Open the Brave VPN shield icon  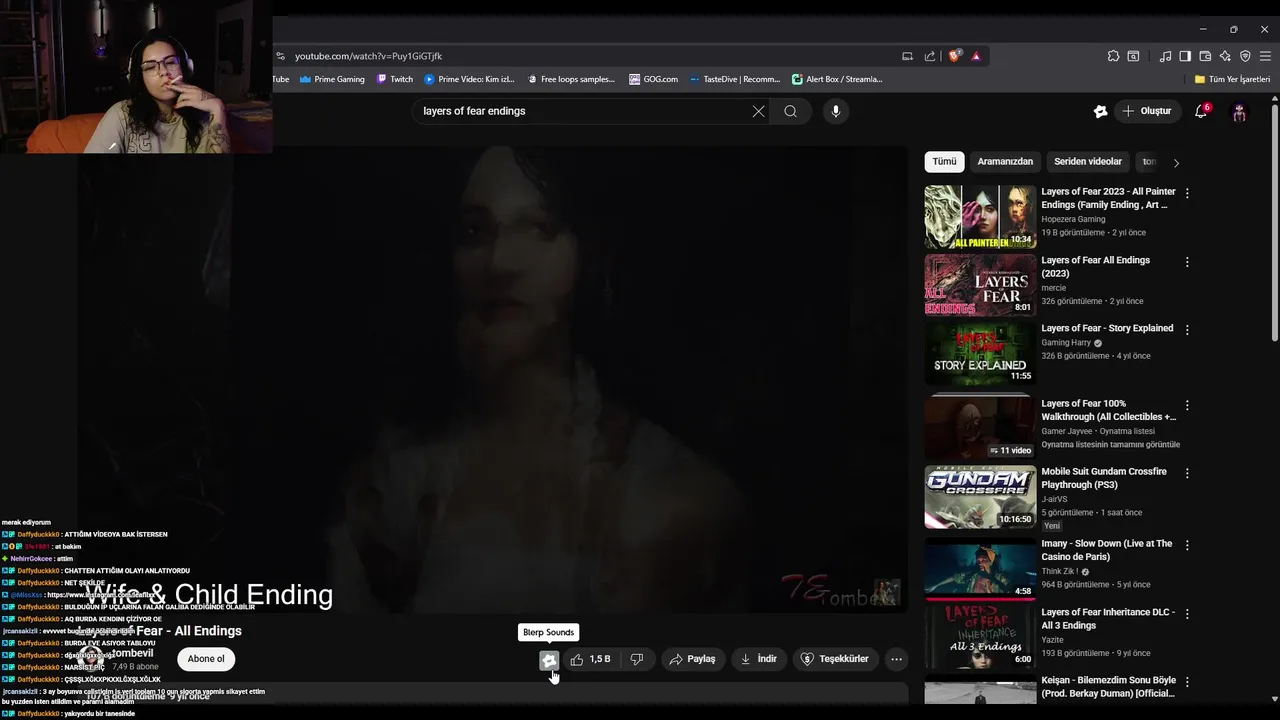point(1245,56)
